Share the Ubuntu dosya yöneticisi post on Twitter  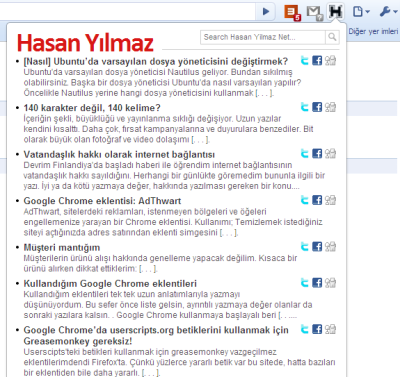click(x=305, y=61)
